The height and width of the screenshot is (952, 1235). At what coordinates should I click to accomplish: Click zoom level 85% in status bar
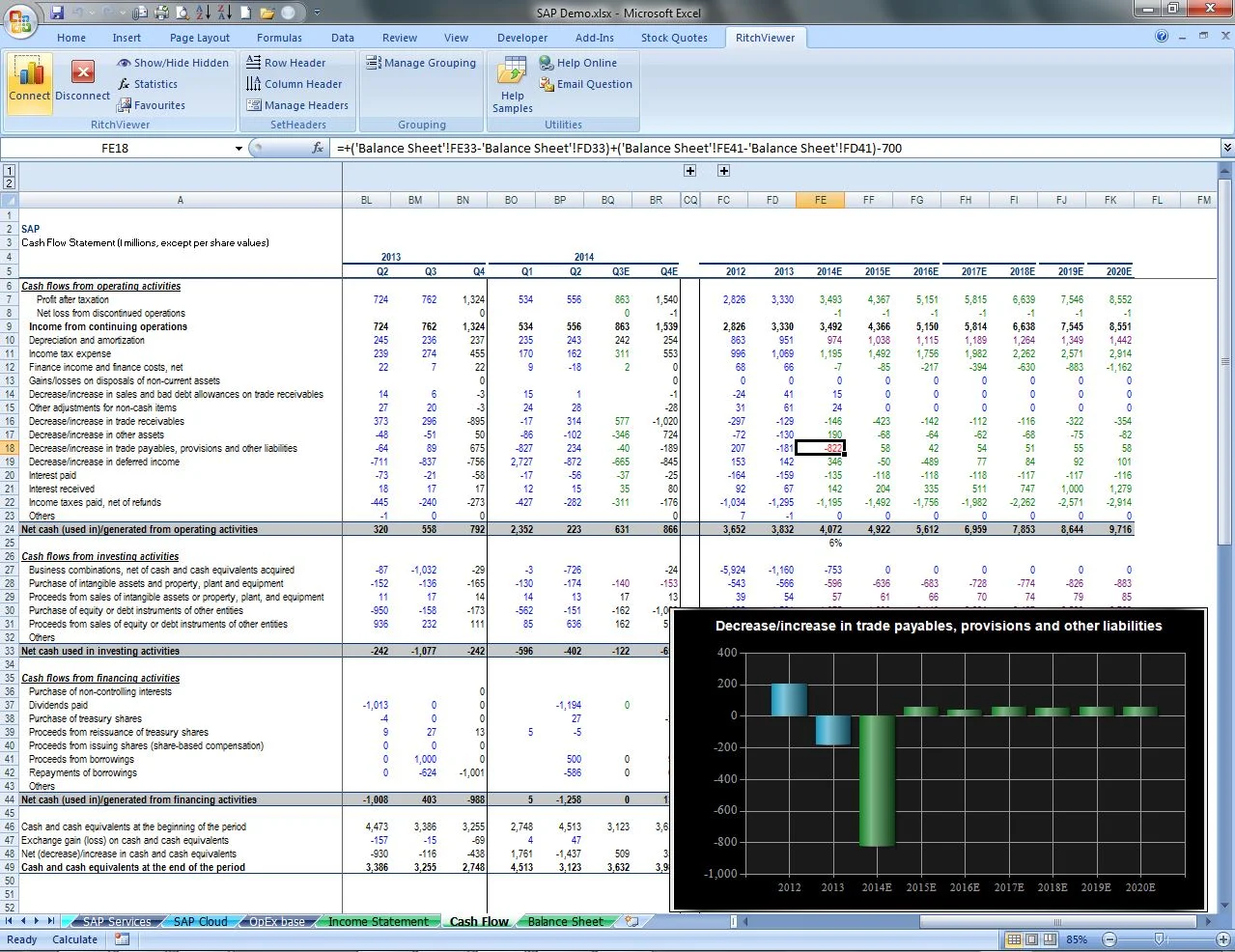(x=1077, y=939)
